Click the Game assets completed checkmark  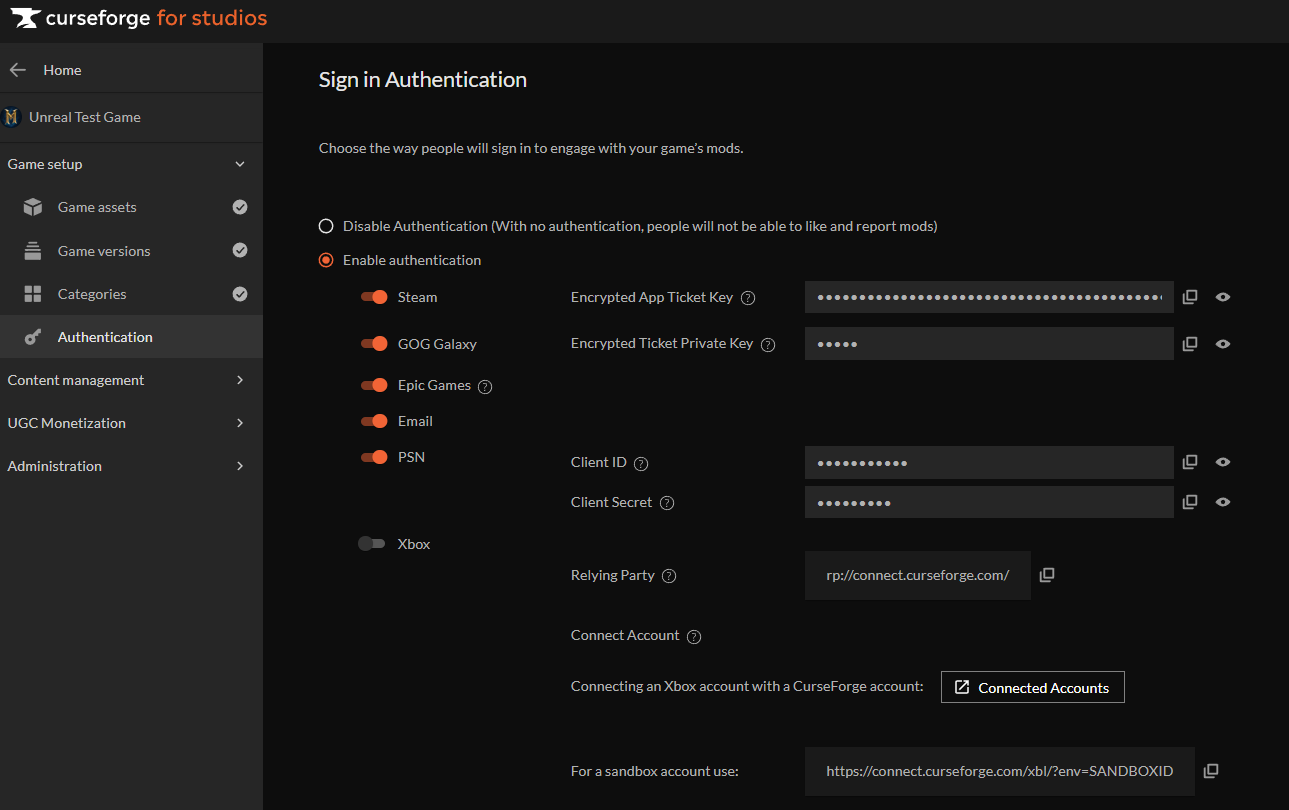click(x=240, y=207)
